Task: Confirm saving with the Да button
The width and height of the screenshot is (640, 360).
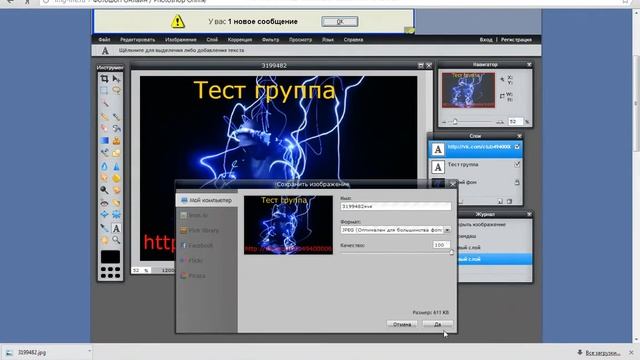Action: point(438,324)
